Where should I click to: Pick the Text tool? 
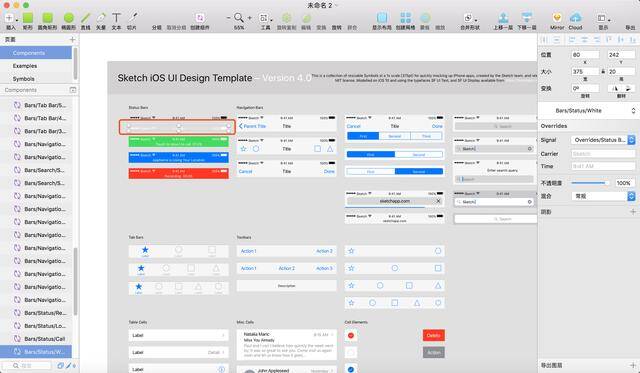coord(116,18)
